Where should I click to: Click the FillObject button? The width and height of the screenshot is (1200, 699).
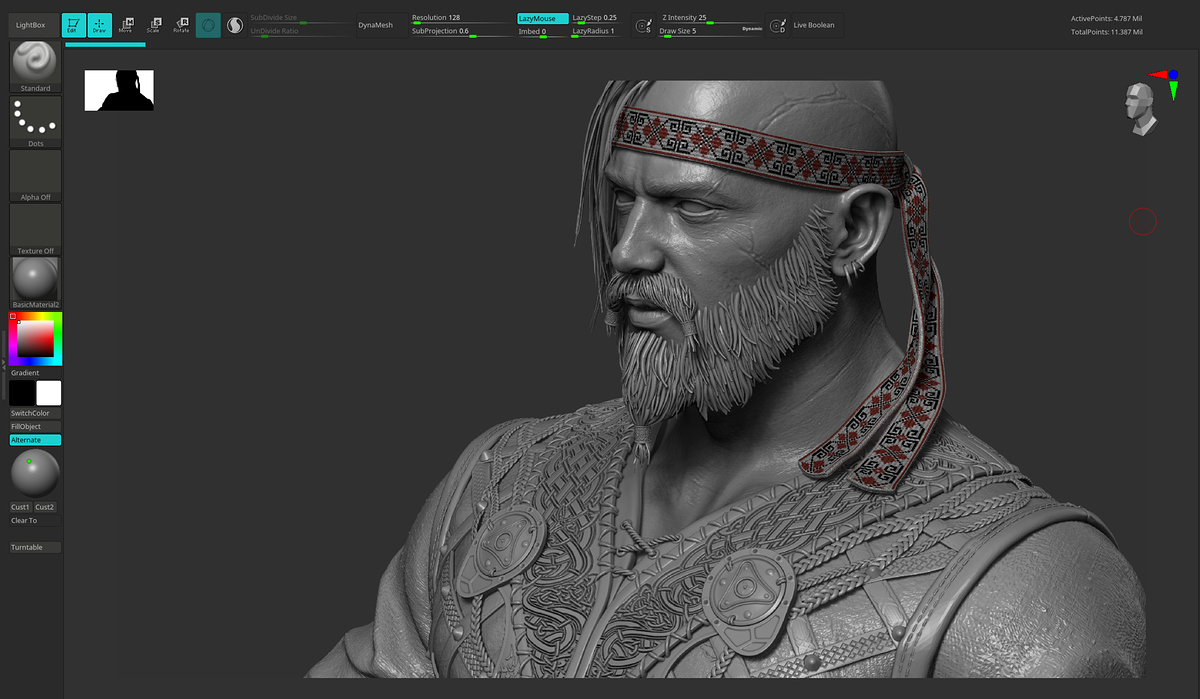pos(35,427)
